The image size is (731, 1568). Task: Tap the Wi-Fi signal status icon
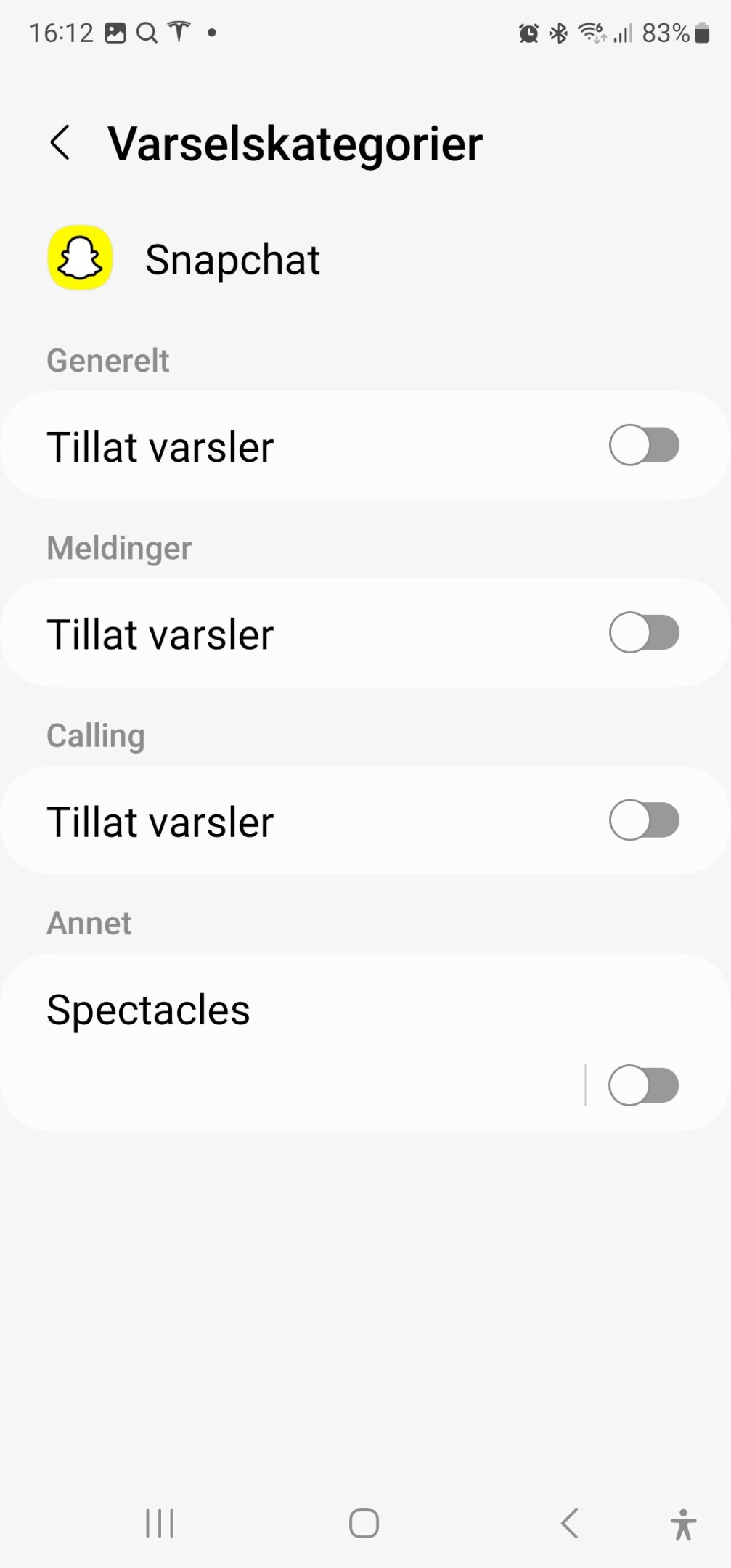point(592,33)
